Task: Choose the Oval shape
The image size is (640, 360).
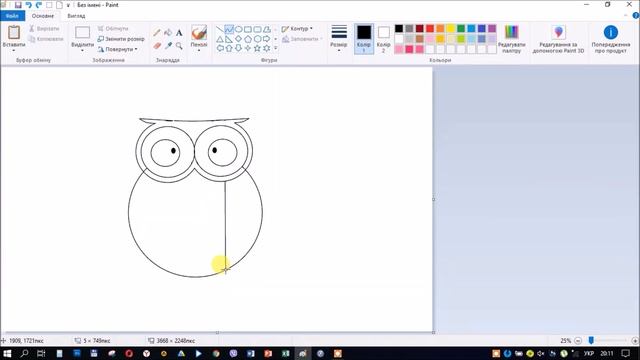Action: pos(238,29)
